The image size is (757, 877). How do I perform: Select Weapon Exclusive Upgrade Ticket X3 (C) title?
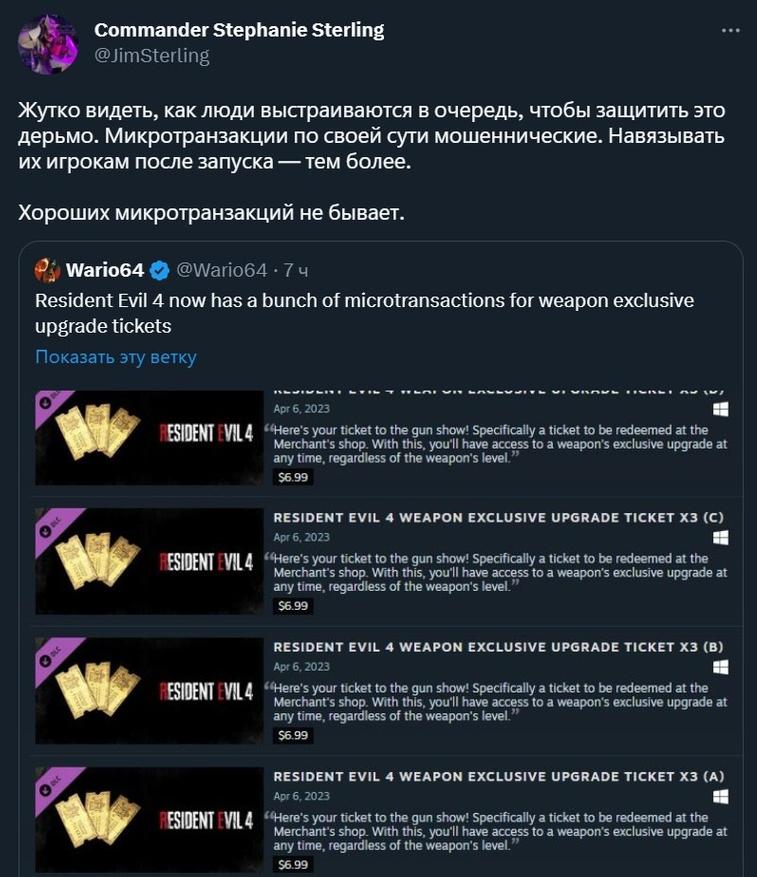tap(498, 518)
